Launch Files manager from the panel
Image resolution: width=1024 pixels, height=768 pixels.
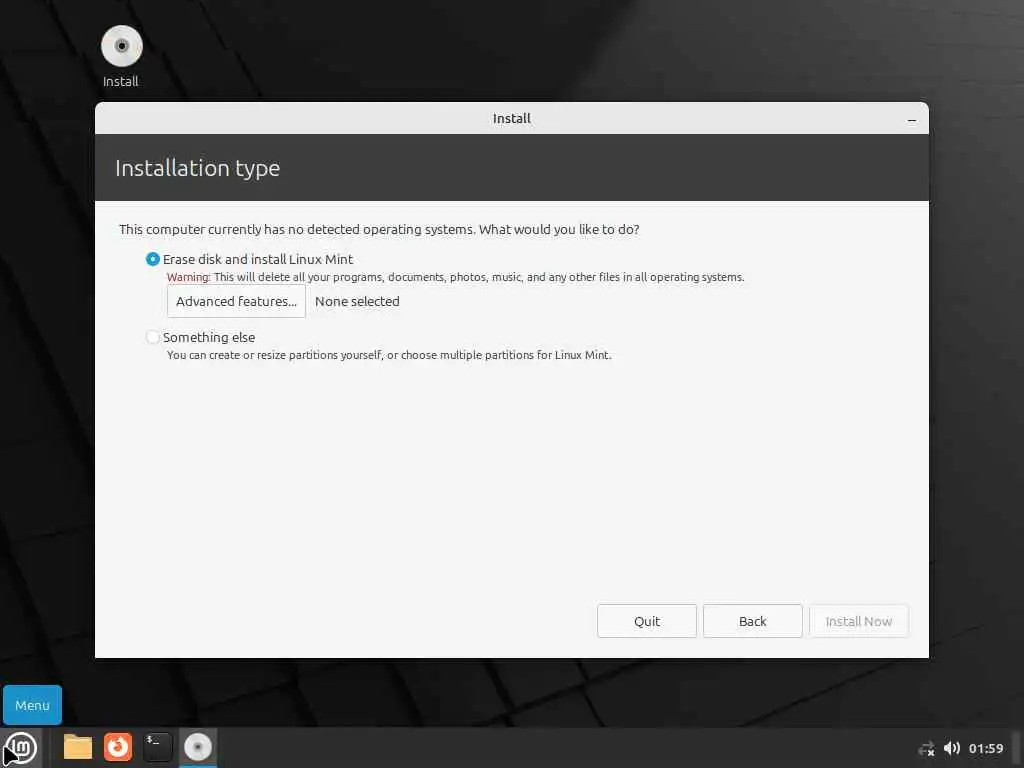[x=78, y=747]
